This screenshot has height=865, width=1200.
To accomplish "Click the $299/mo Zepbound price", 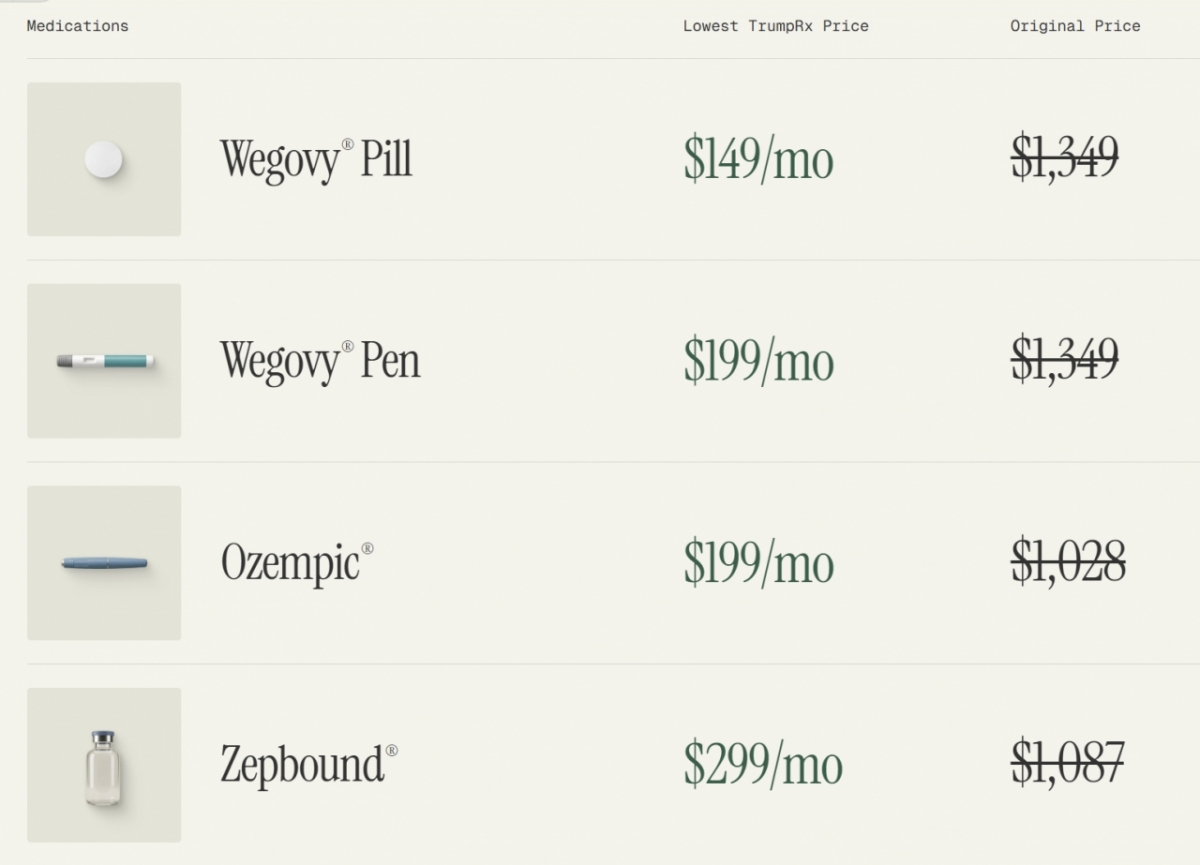I will pyautogui.click(x=762, y=765).
